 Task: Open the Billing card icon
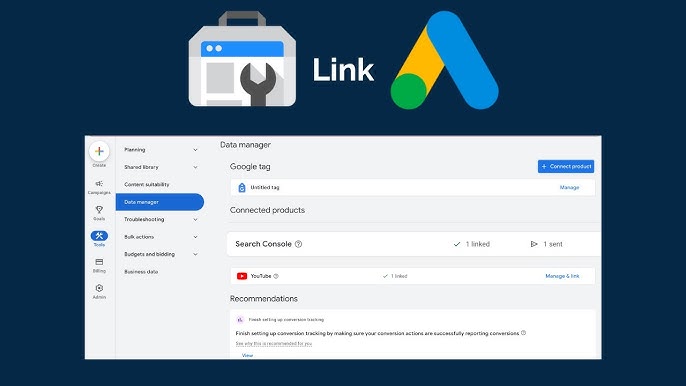pos(99,262)
